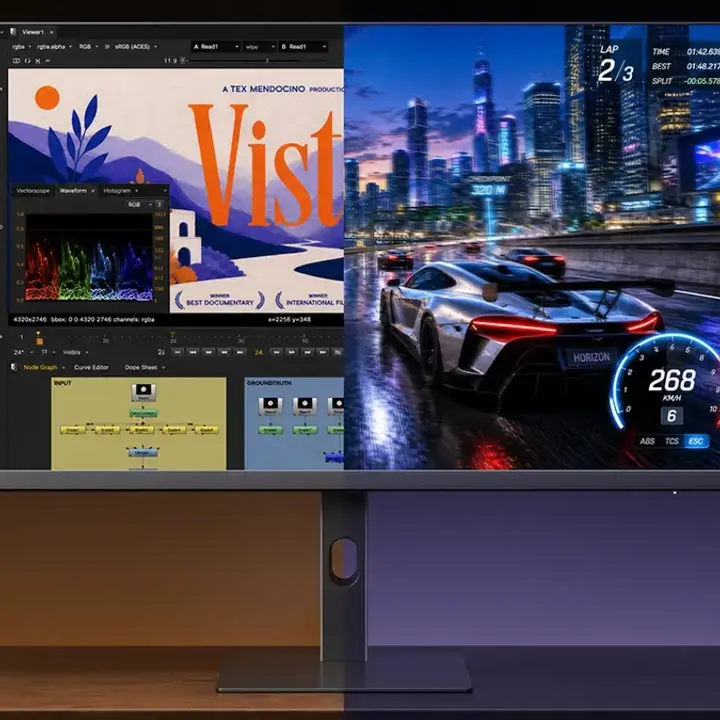Open the scope panel options arrow

(165, 191)
